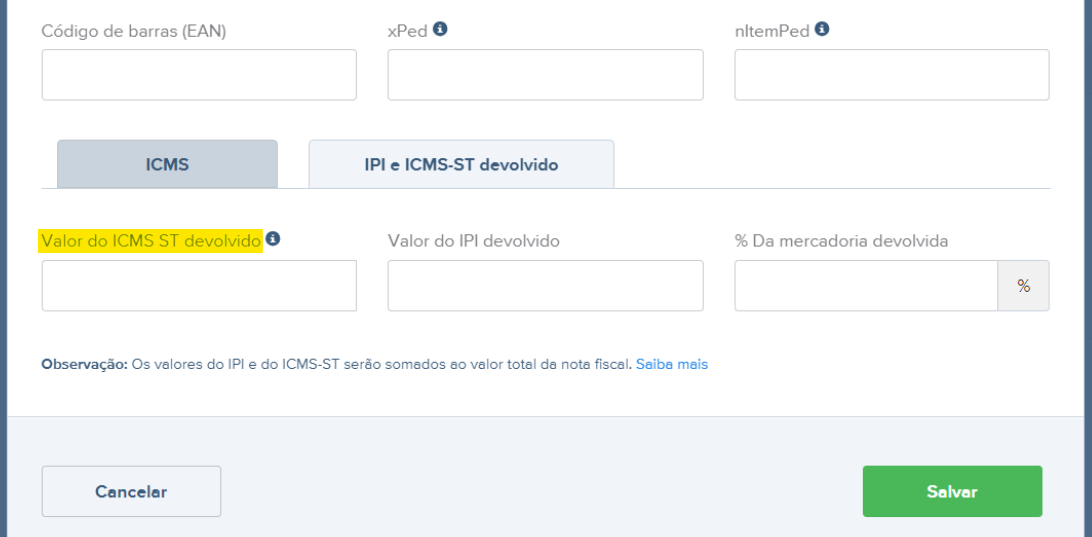
Task: Click the % Da mercadoria devolvida label
Action: [x=841, y=241]
